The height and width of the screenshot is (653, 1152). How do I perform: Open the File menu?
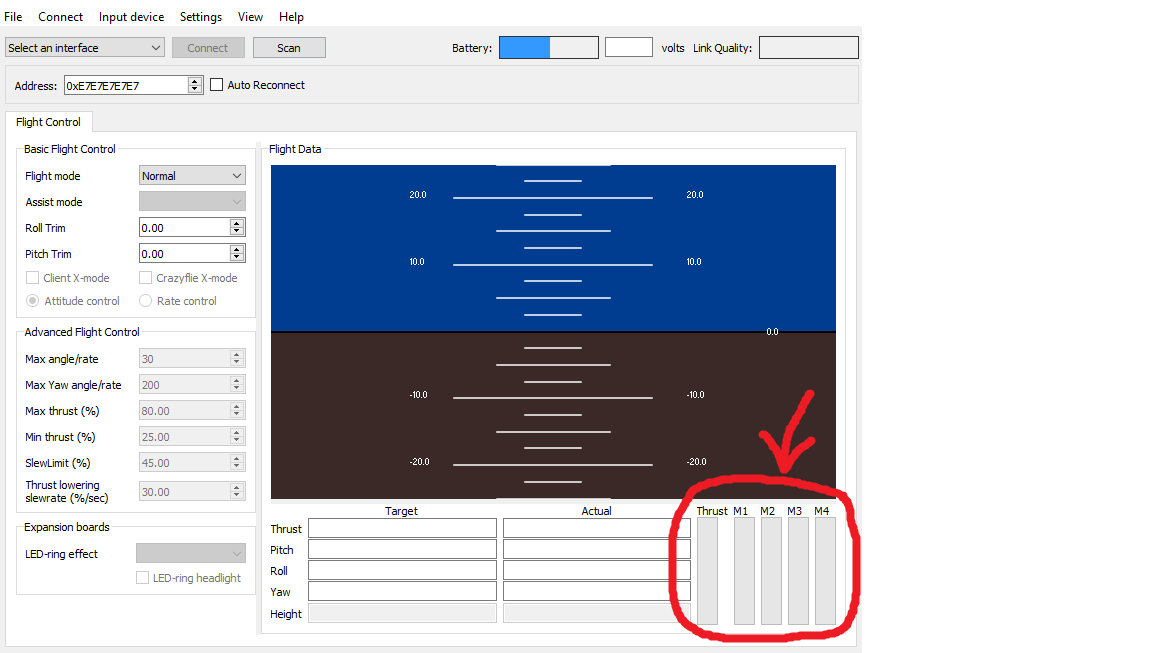click(x=13, y=16)
